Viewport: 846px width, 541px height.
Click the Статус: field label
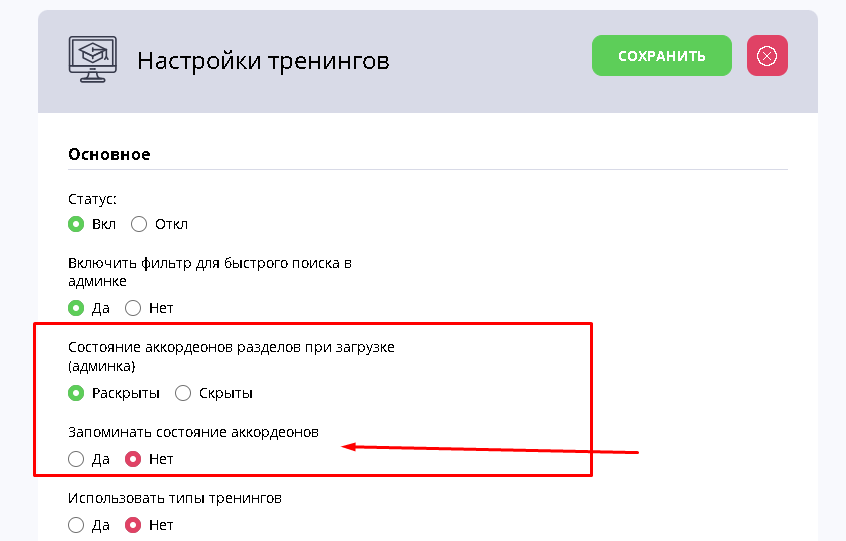point(92,199)
